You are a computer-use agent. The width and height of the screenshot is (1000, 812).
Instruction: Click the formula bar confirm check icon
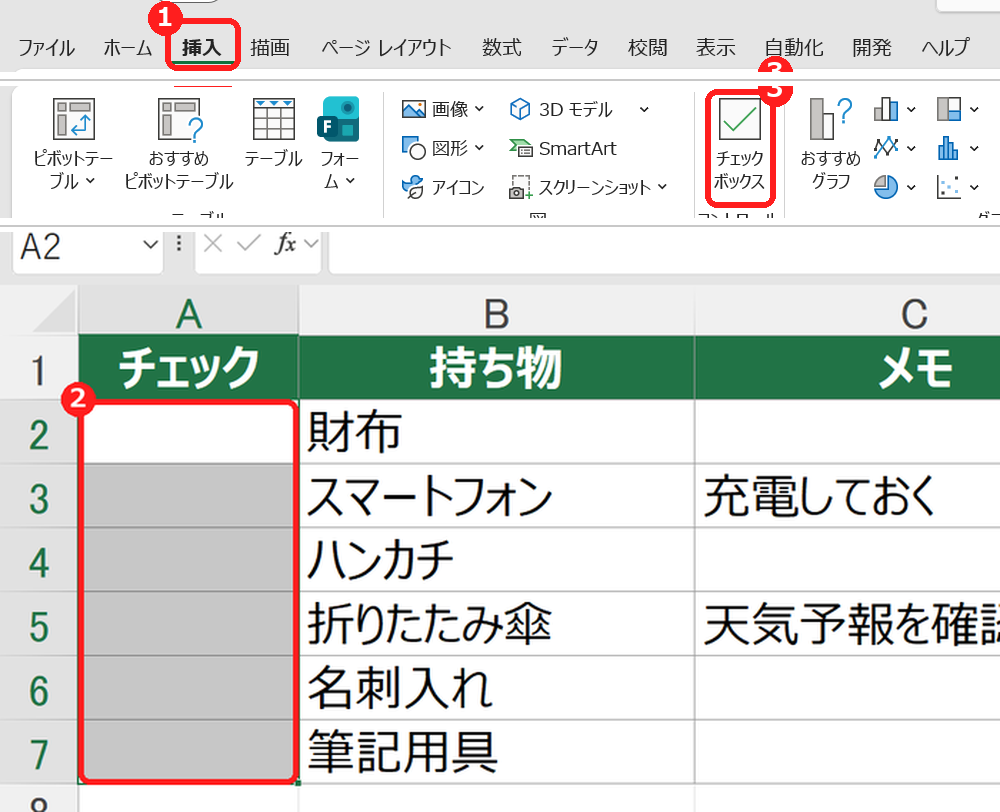point(249,243)
